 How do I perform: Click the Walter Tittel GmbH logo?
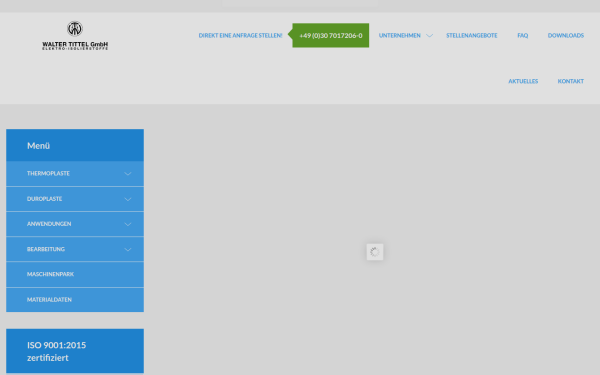point(75,36)
